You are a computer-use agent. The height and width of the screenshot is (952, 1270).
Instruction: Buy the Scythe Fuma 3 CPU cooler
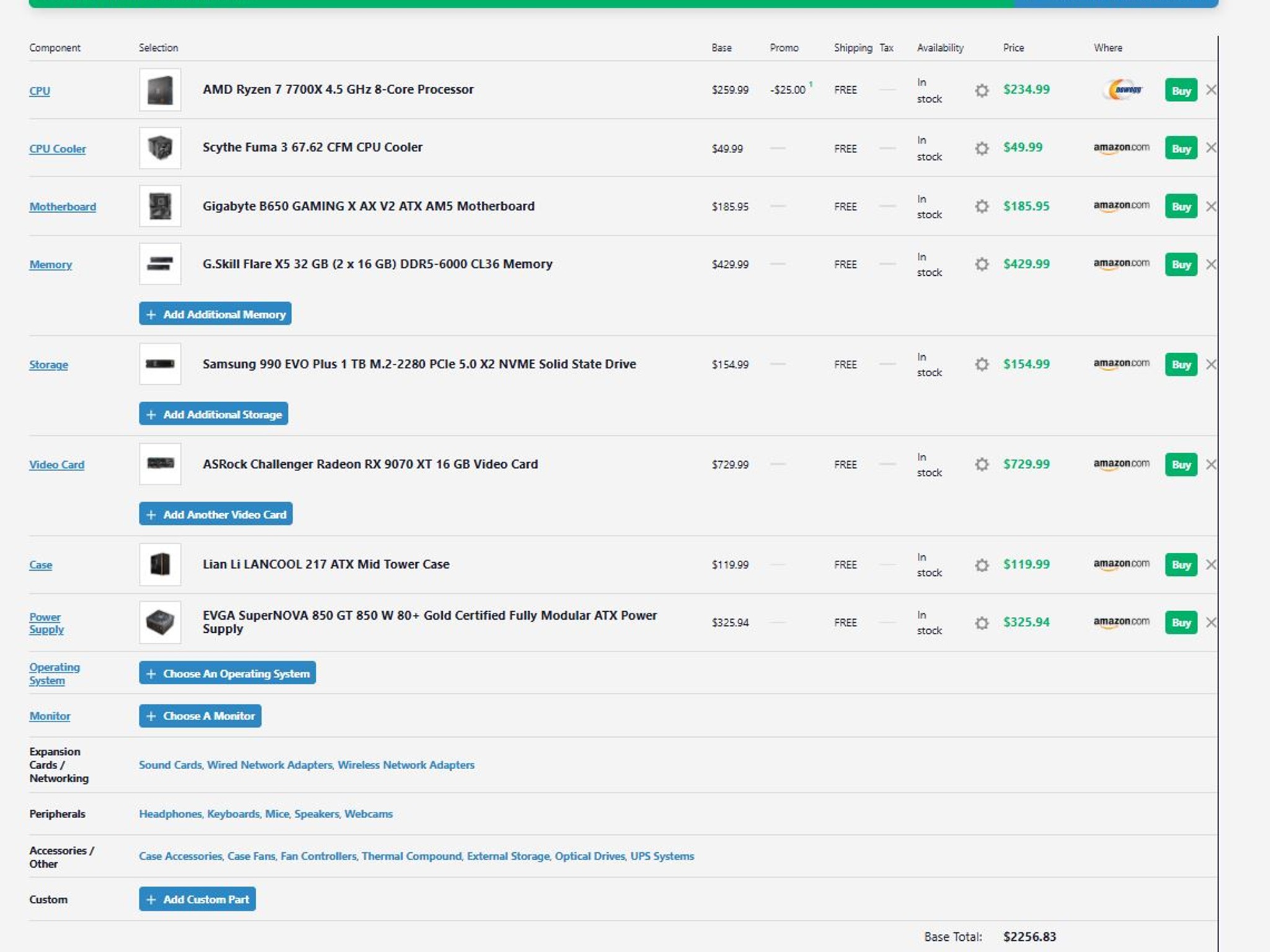click(1181, 149)
